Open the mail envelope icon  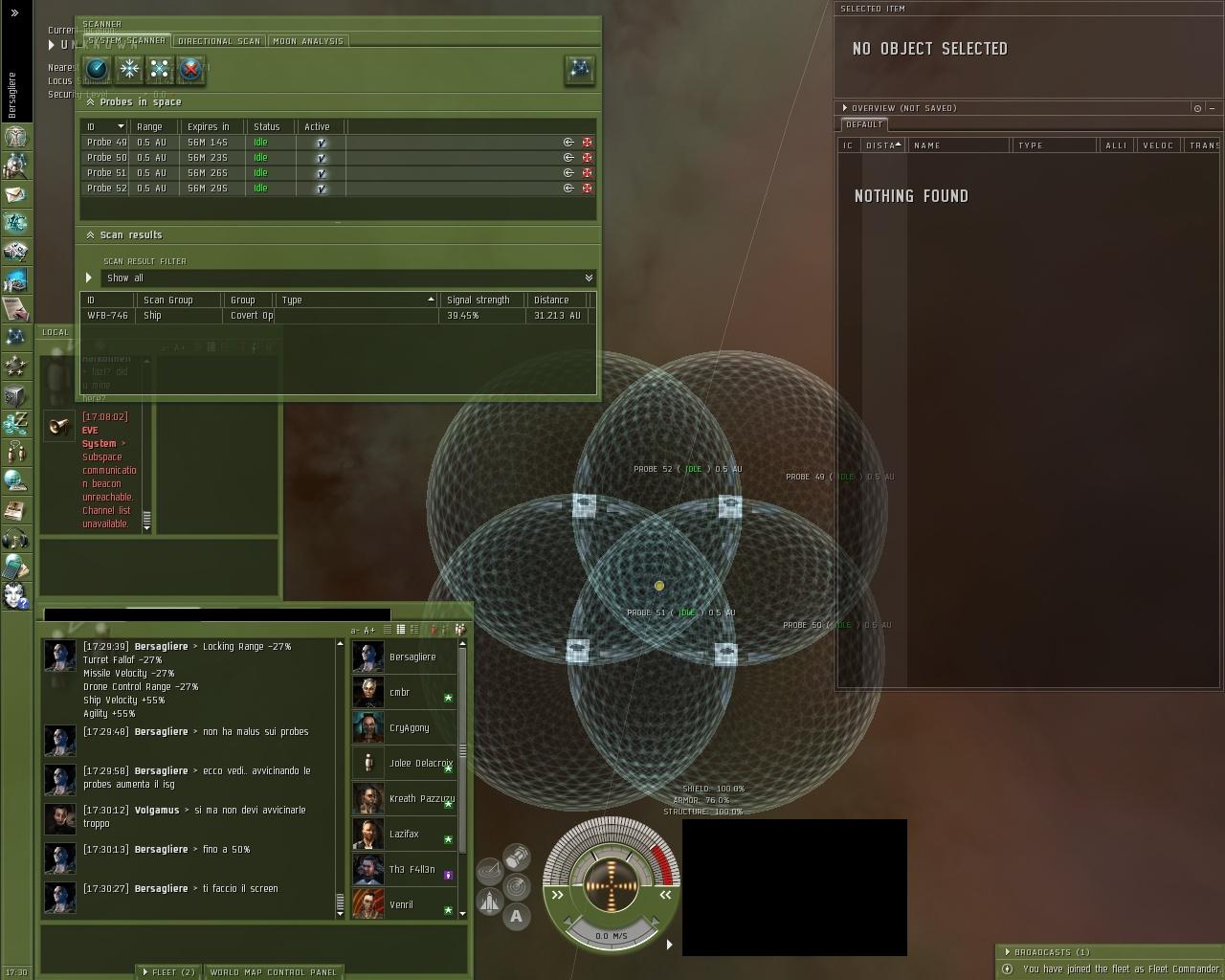pos(15,194)
